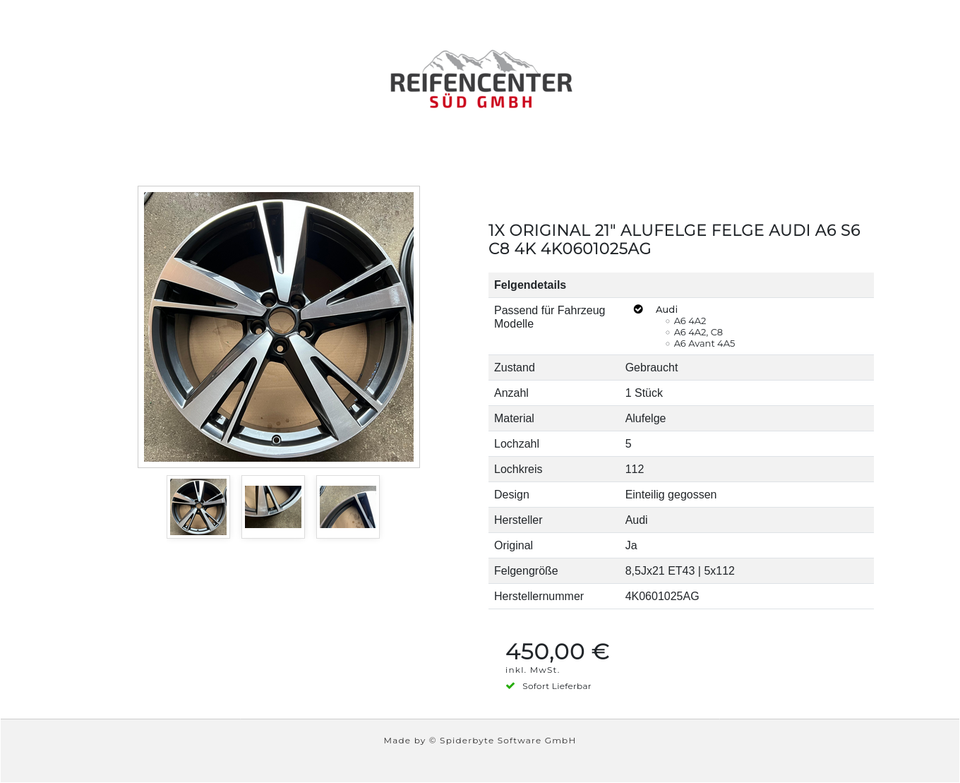
Task: Click the A6 4A2, C8 model entry
Action: coord(698,332)
